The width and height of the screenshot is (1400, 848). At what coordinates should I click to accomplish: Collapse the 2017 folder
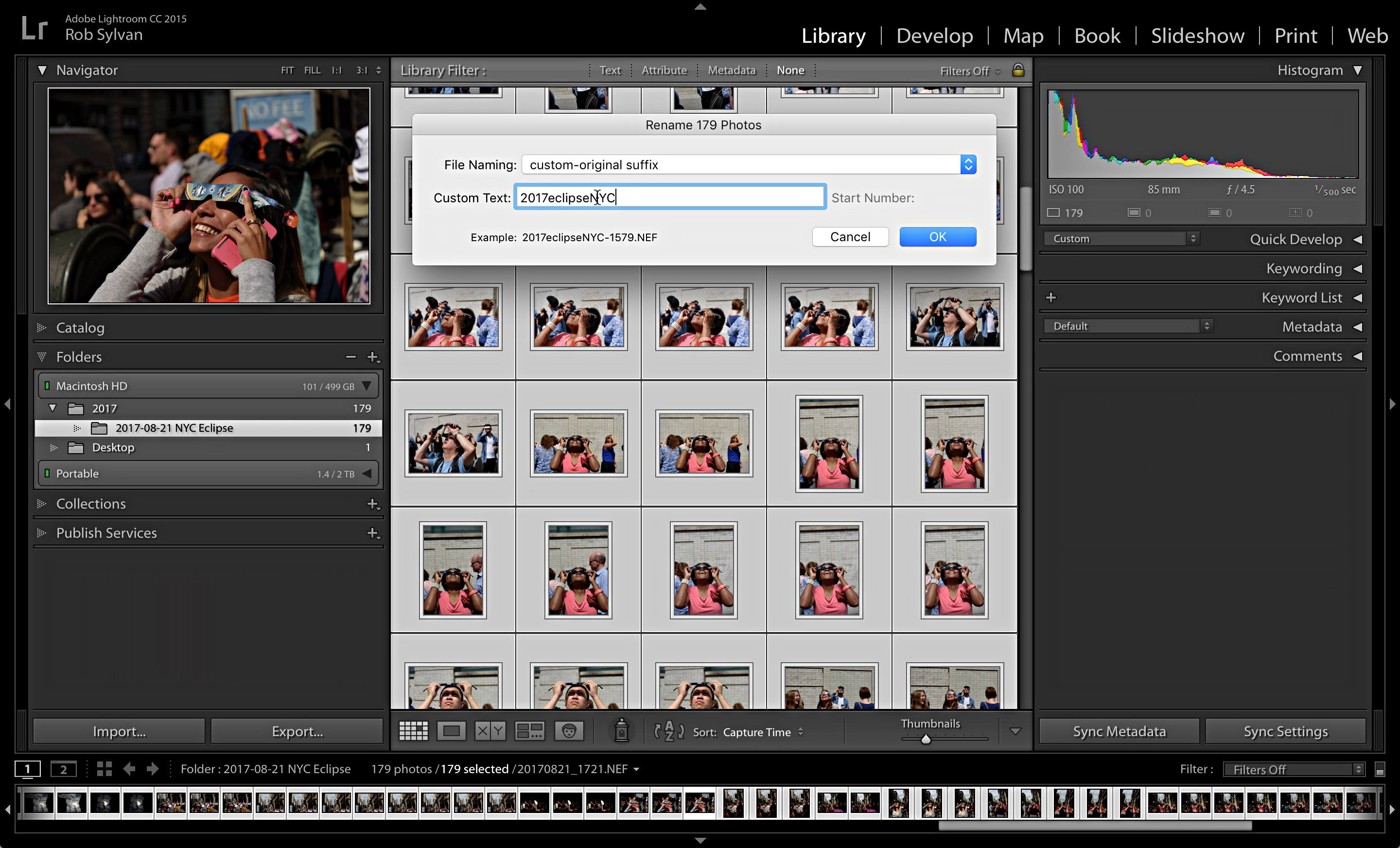tap(52, 407)
